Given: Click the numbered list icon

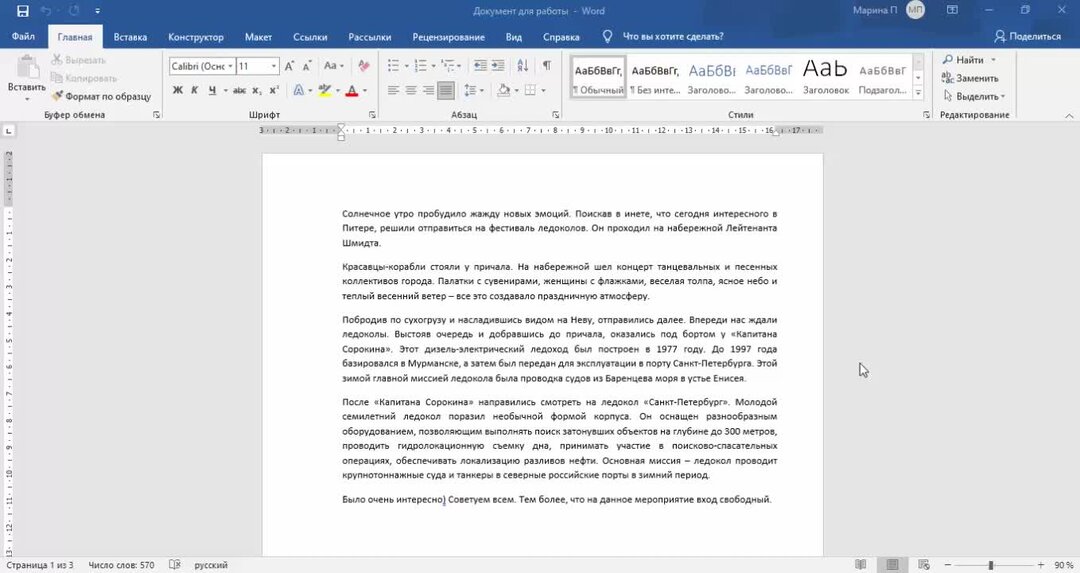Looking at the screenshot, I should pyautogui.click(x=420, y=66).
